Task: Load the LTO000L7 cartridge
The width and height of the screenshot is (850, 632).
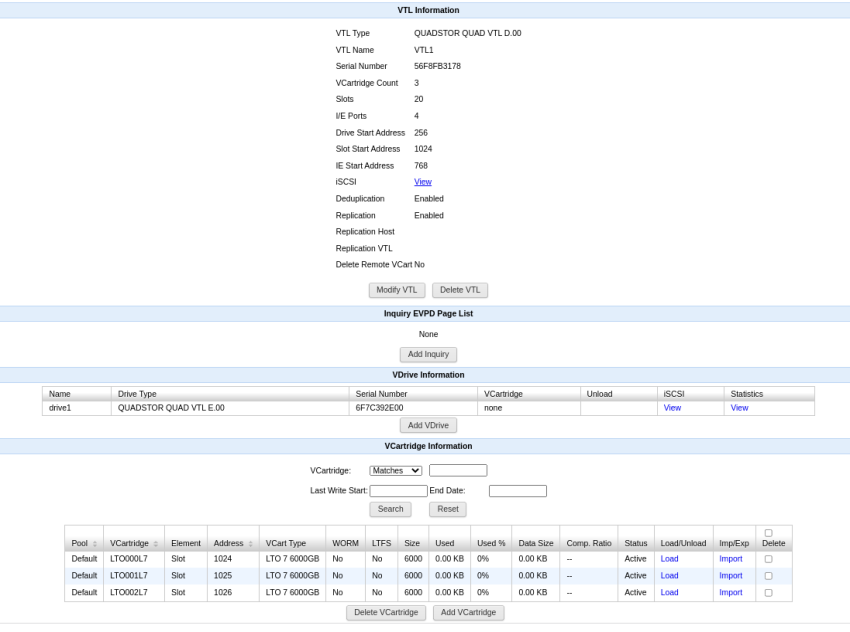Action: [x=669, y=559]
